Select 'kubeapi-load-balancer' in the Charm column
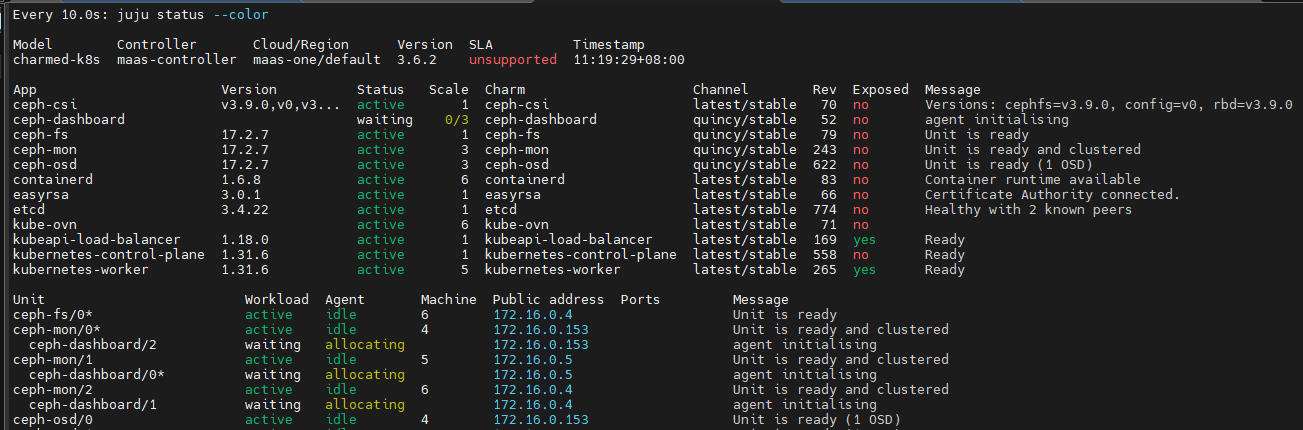1303x430 pixels. click(569, 240)
